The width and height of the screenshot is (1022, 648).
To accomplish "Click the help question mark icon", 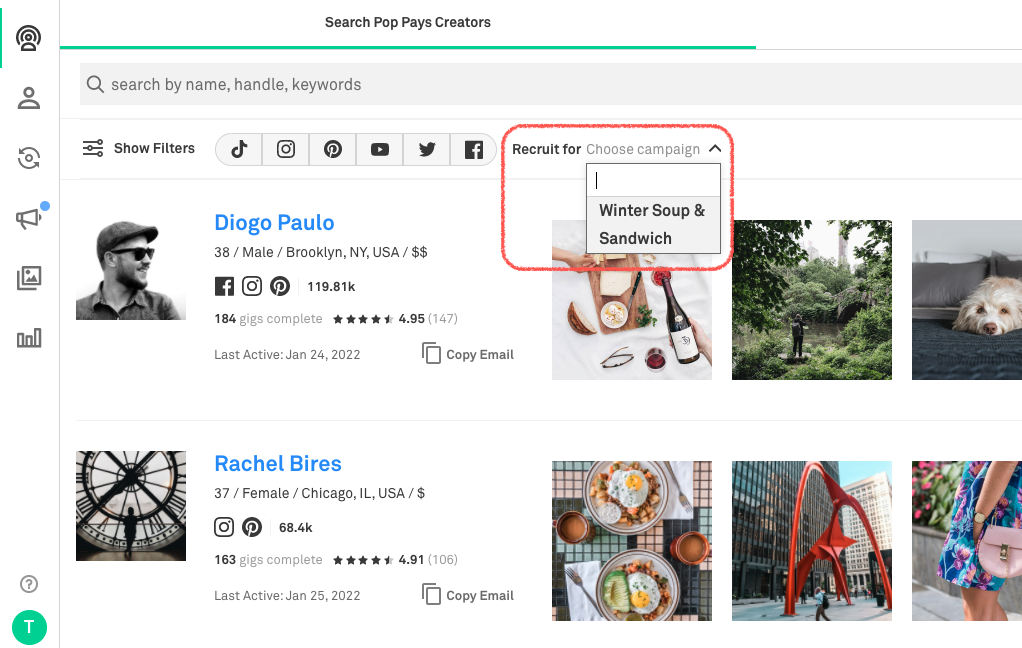I will (x=29, y=584).
